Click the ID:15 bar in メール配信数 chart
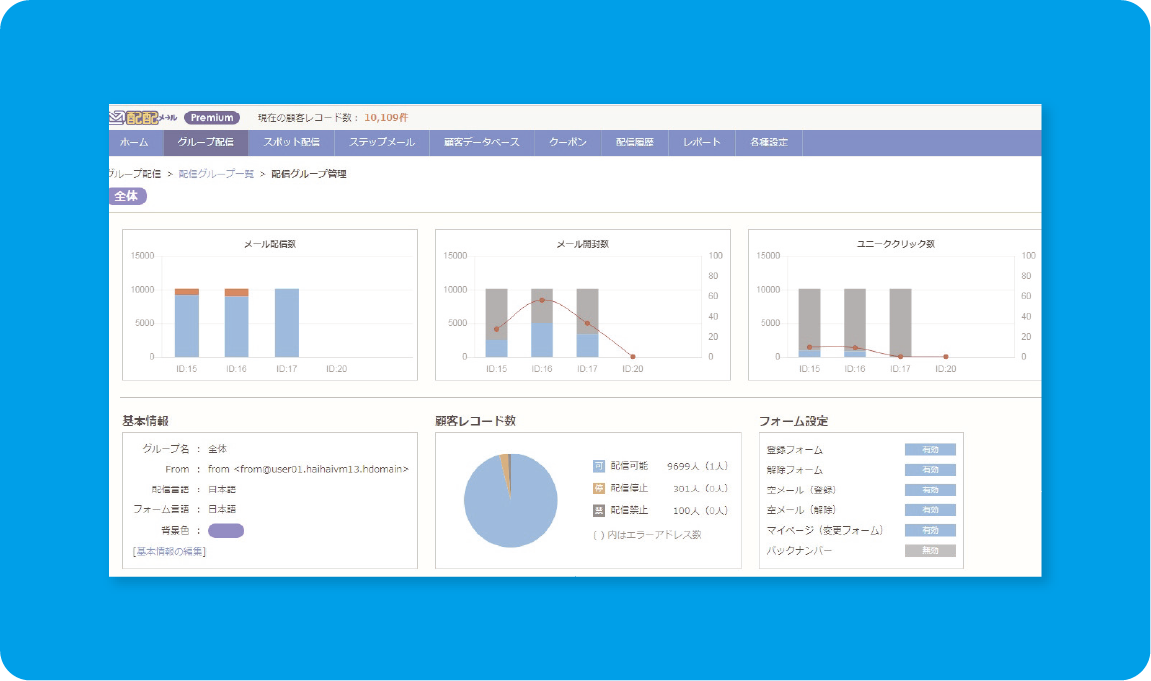 (186, 323)
